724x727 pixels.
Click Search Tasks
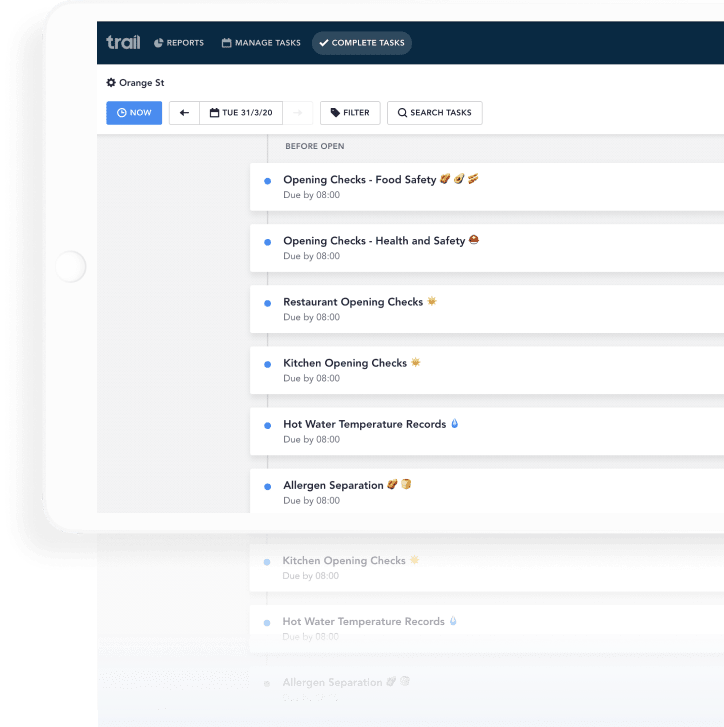coord(434,113)
